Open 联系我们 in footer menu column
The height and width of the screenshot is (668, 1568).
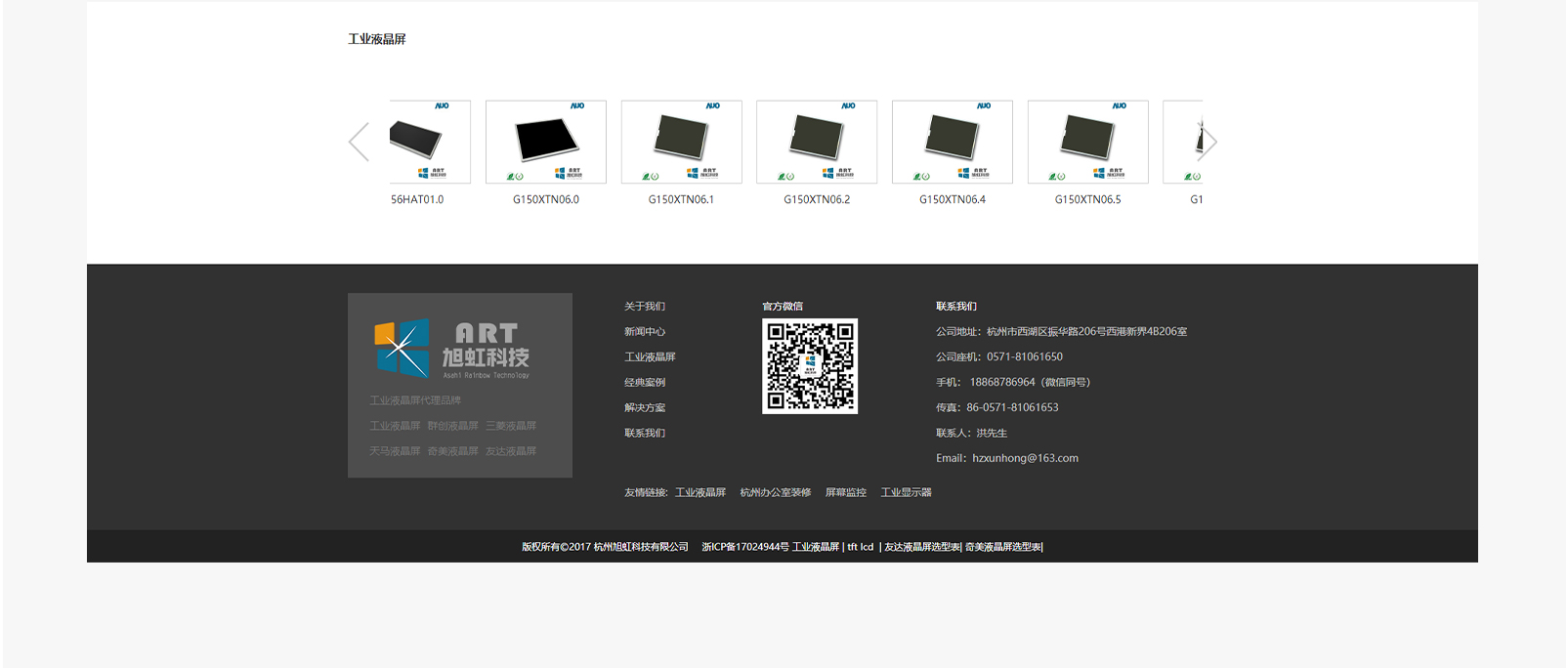pos(645,434)
